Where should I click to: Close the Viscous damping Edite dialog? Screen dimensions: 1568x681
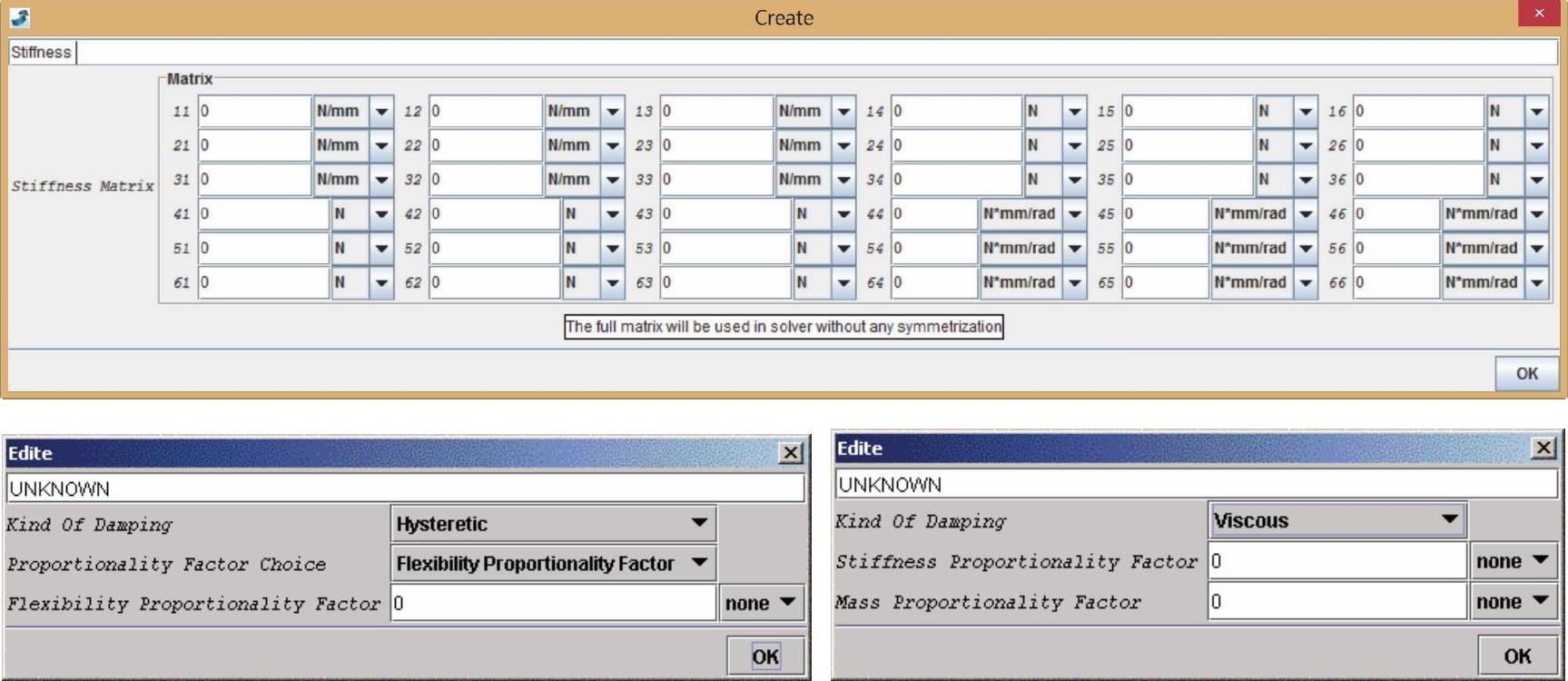coord(1543,448)
